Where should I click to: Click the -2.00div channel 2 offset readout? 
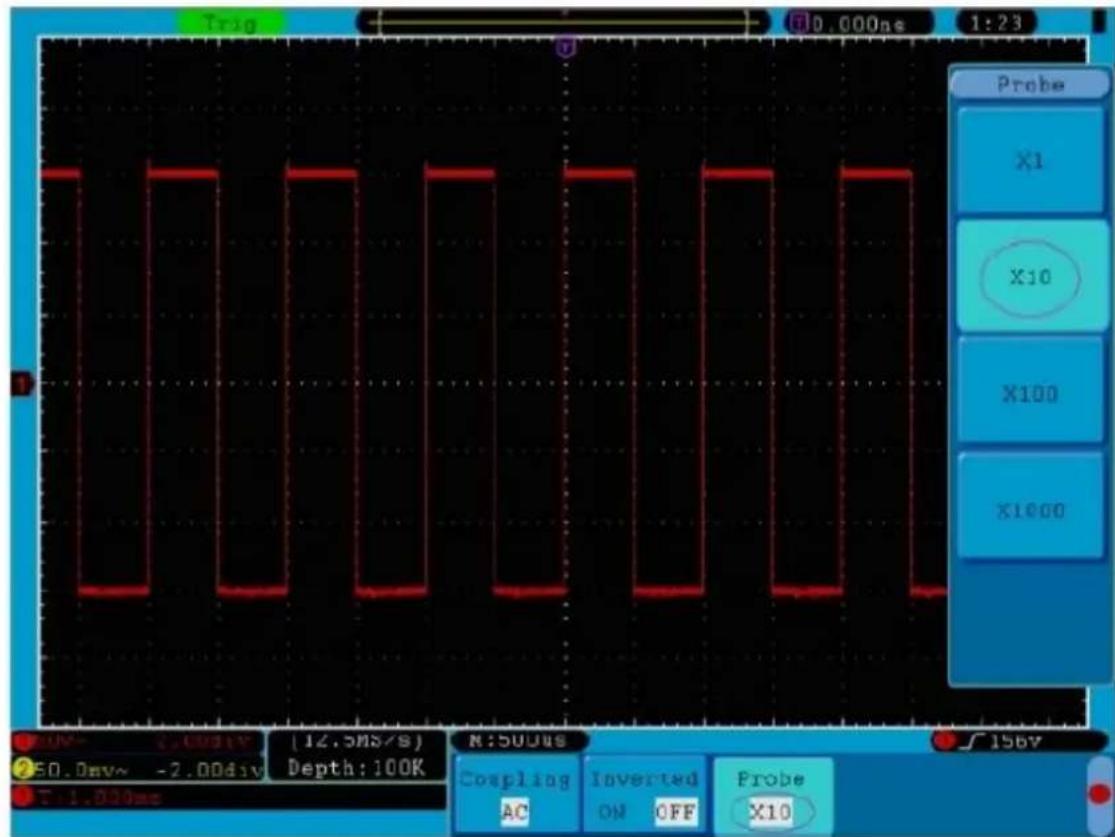click(208, 770)
